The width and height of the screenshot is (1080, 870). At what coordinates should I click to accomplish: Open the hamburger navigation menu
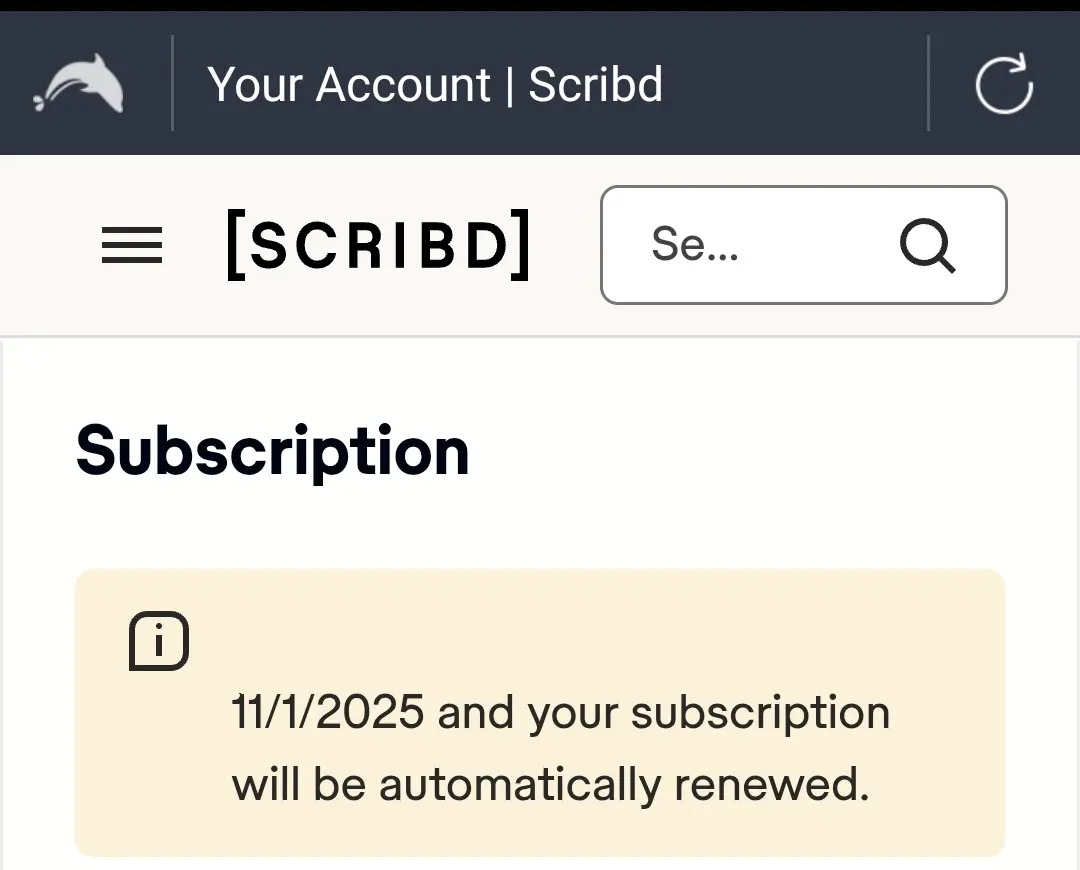coord(132,245)
